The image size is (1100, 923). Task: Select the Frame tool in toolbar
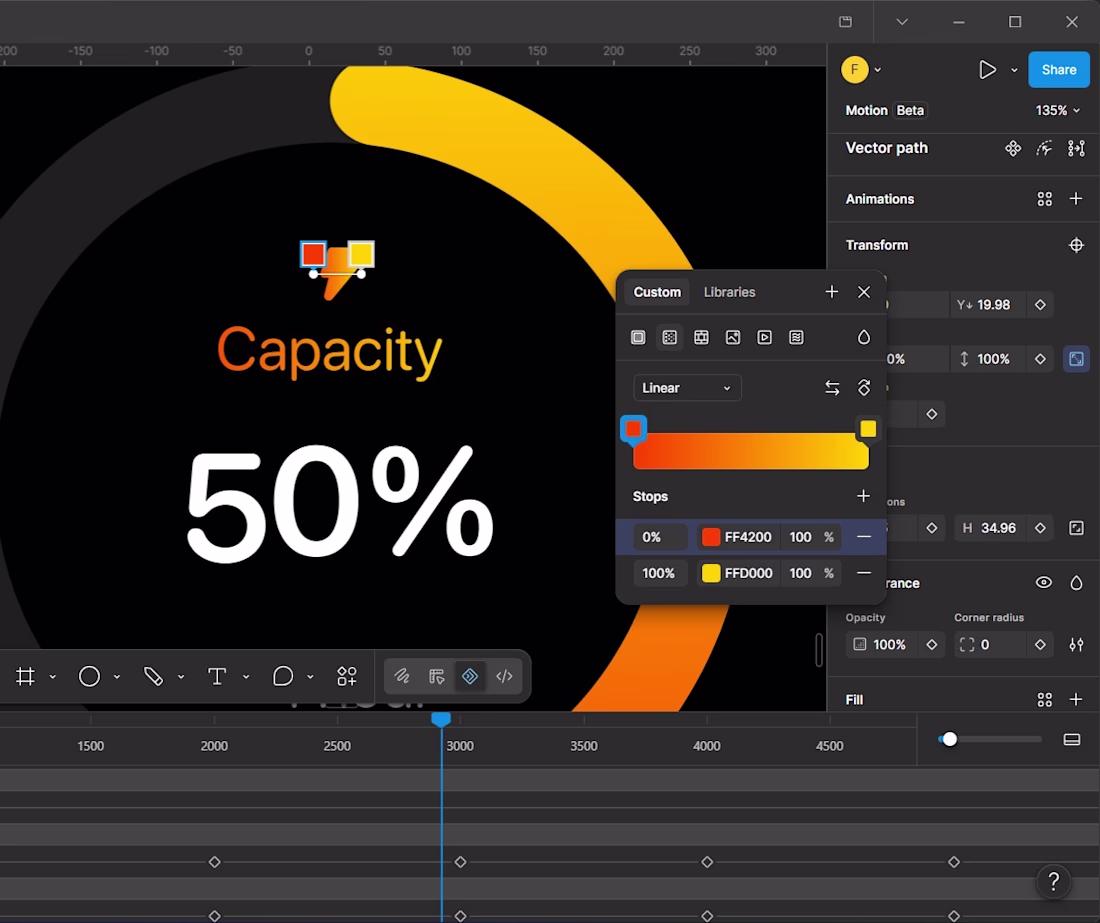(x=26, y=676)
